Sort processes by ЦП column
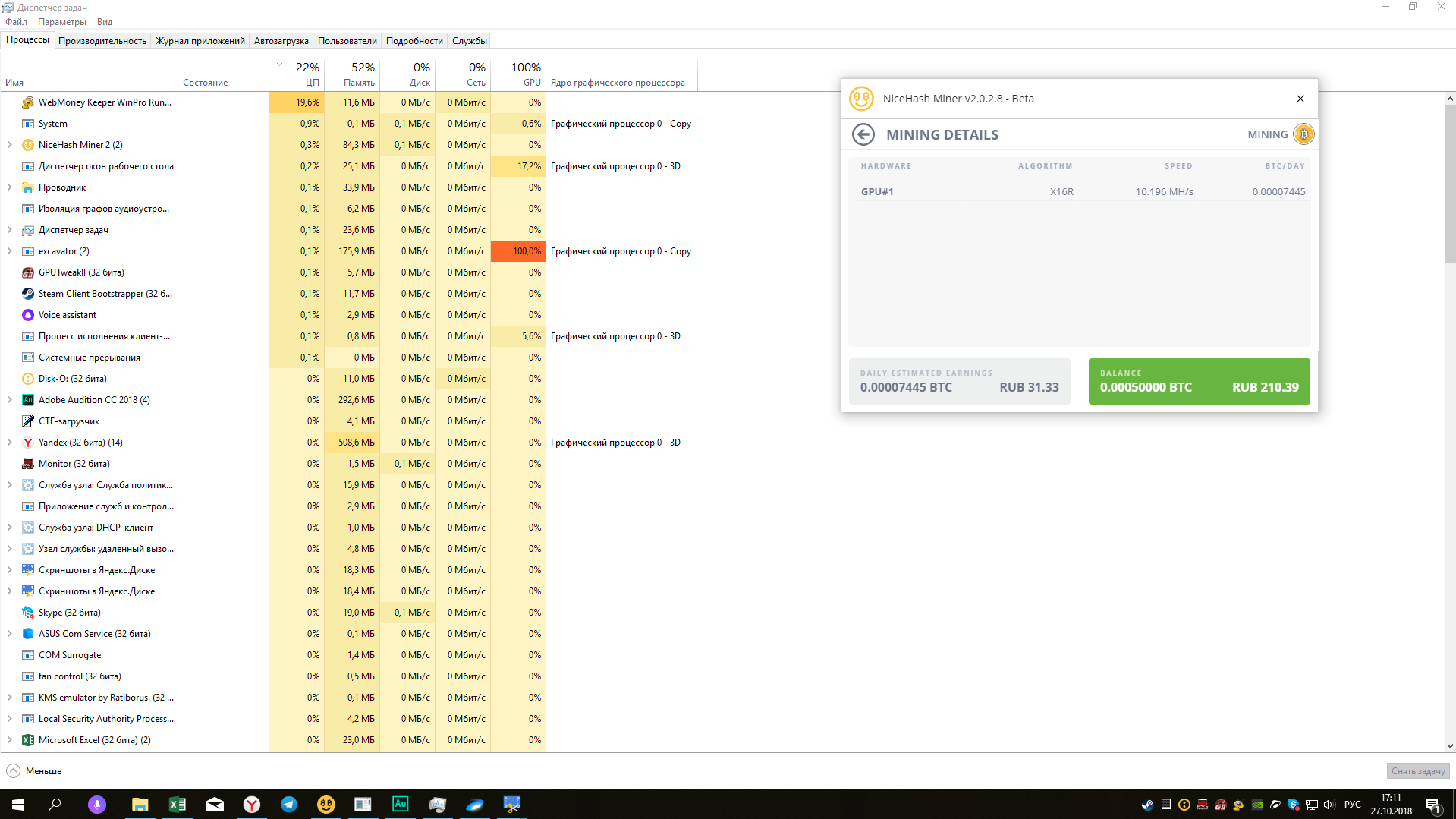The width and height of the screenshot is (1456, 819). 297,75
